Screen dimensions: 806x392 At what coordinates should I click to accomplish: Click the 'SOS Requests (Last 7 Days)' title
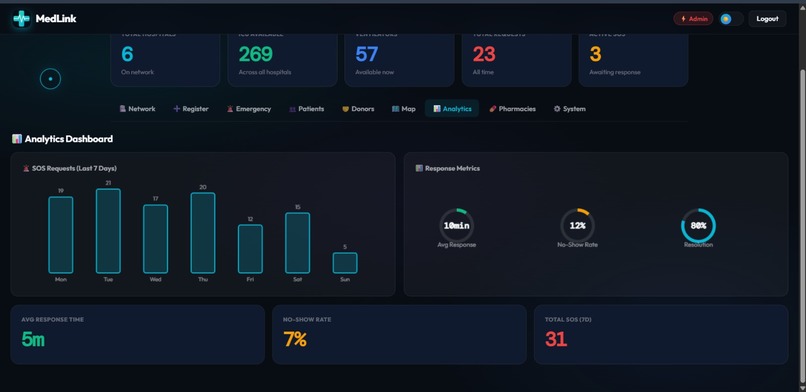[x=74, y=169]
